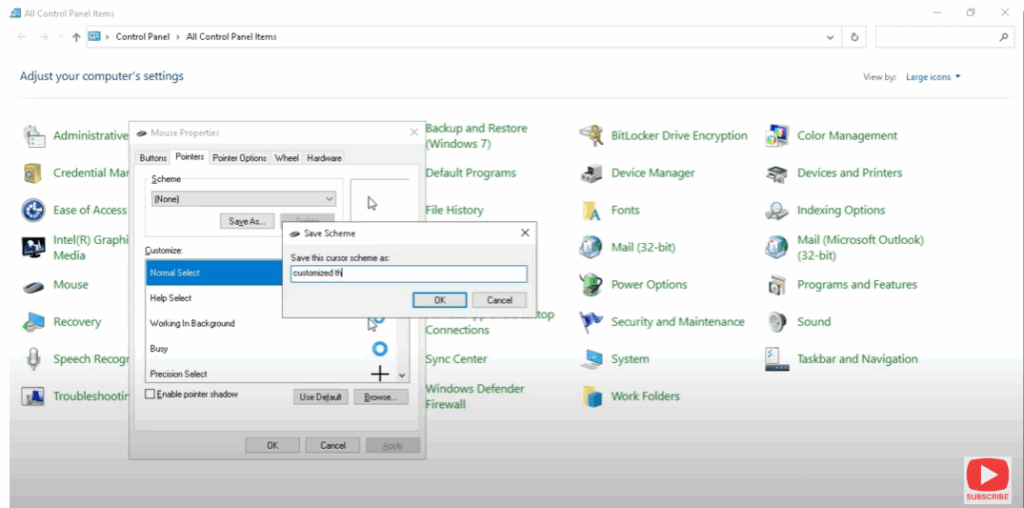Viewport: 1024px width, 508px height.
Task: Open Security and Maintenance icon
Action: point(591,322)
